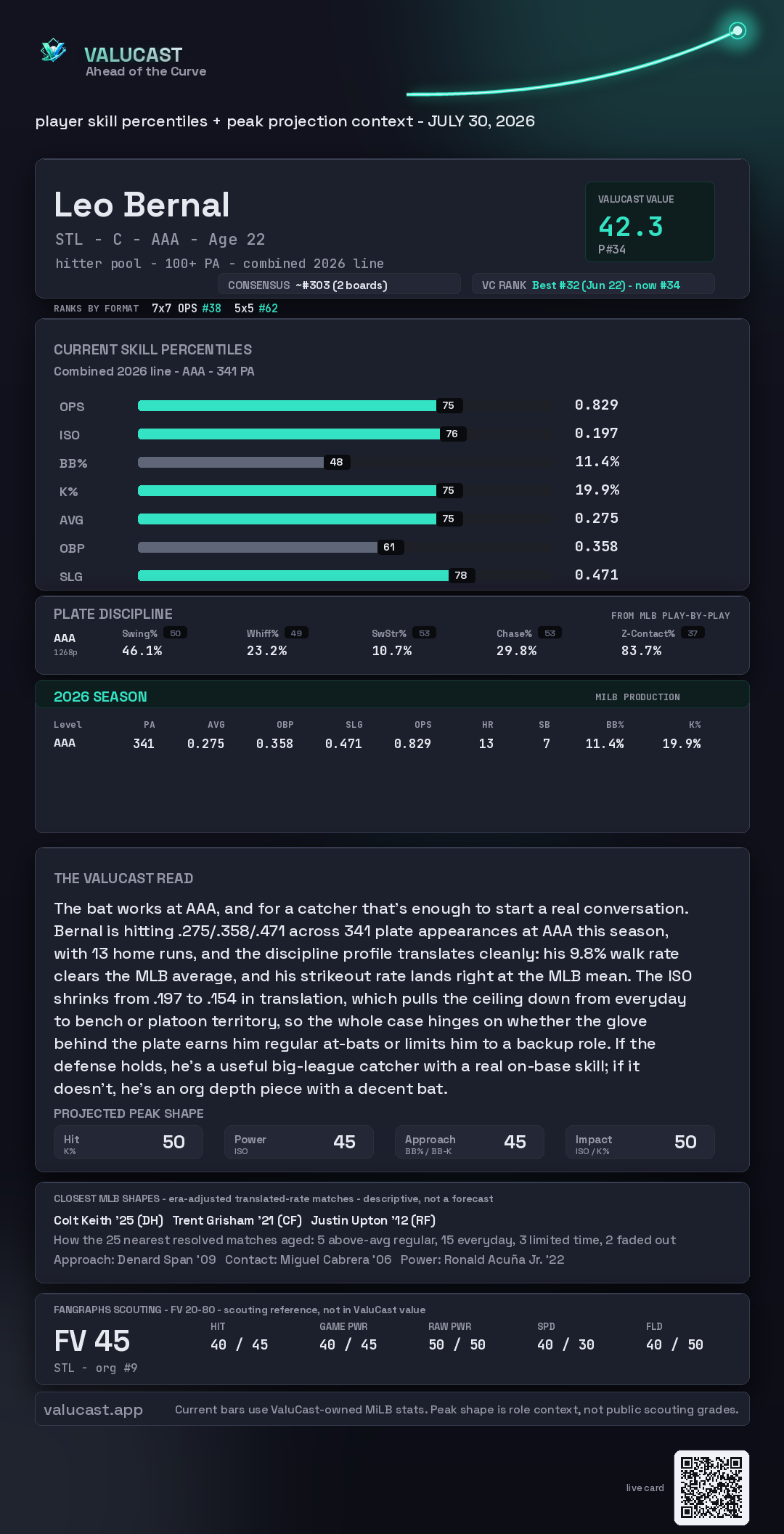Select the Hit 50 peak shape card
The height and width of the screenshot is (1534, 784).
pyautogui.click(x=128, y=1143)
